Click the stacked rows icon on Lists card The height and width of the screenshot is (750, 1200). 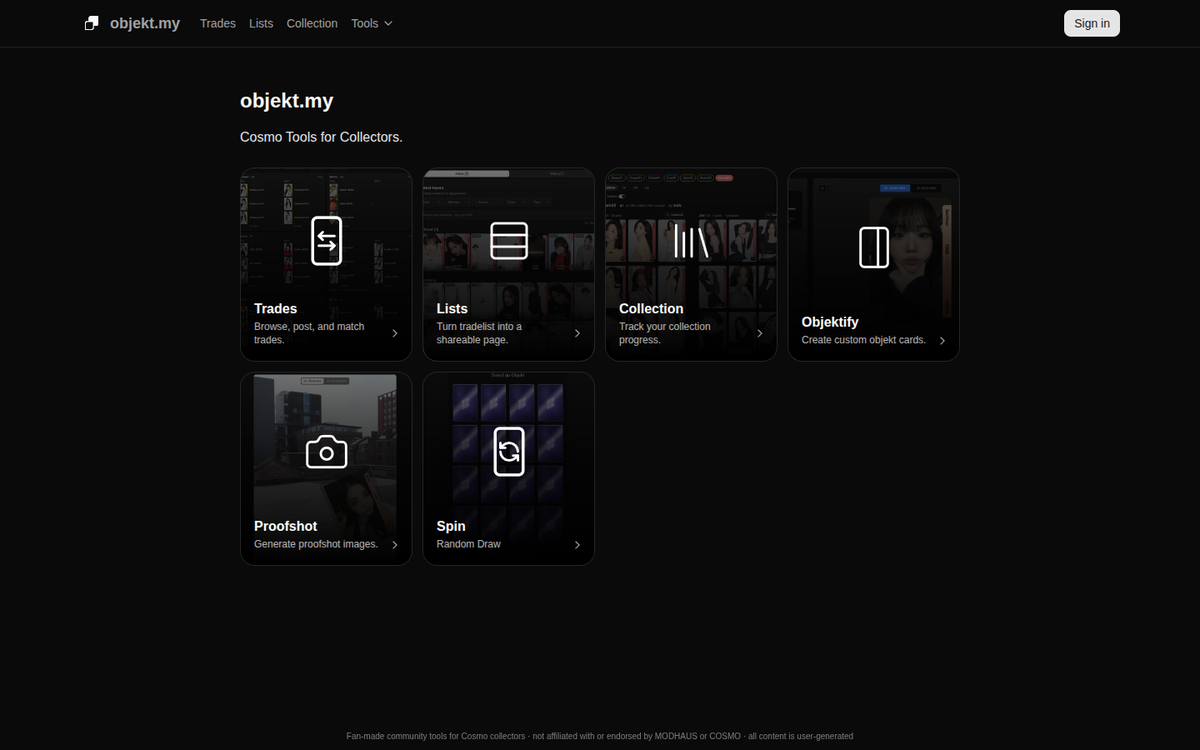pyautogui.click(x=509, y=240)
